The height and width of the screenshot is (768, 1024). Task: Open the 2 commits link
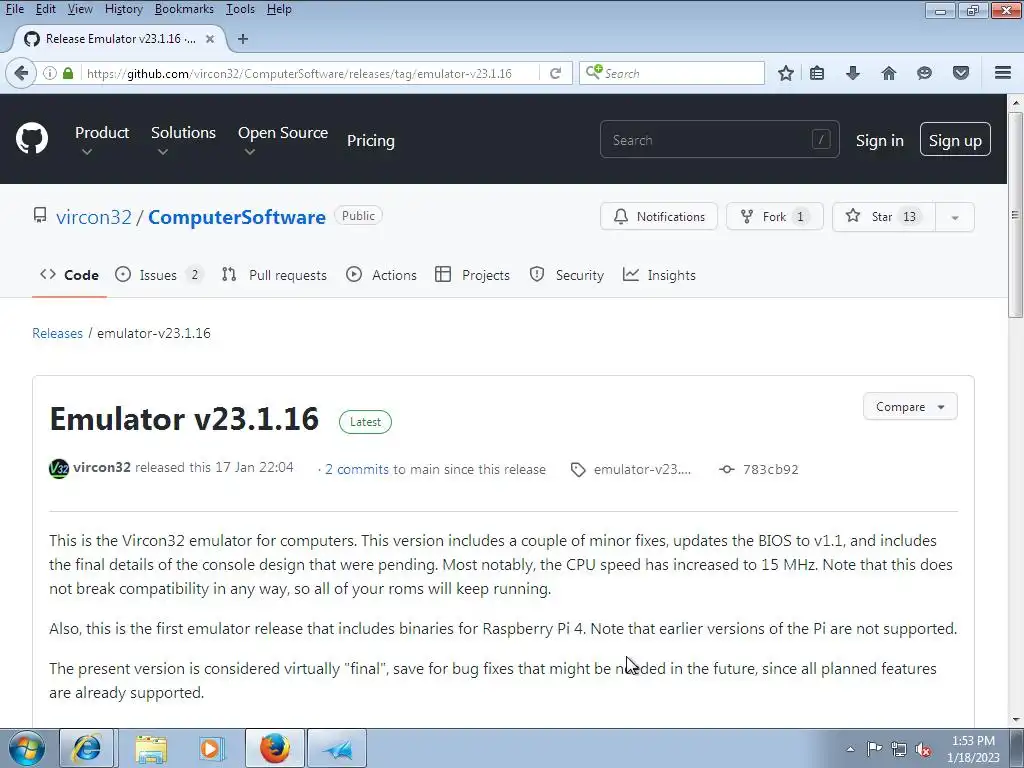pos(357,469)
